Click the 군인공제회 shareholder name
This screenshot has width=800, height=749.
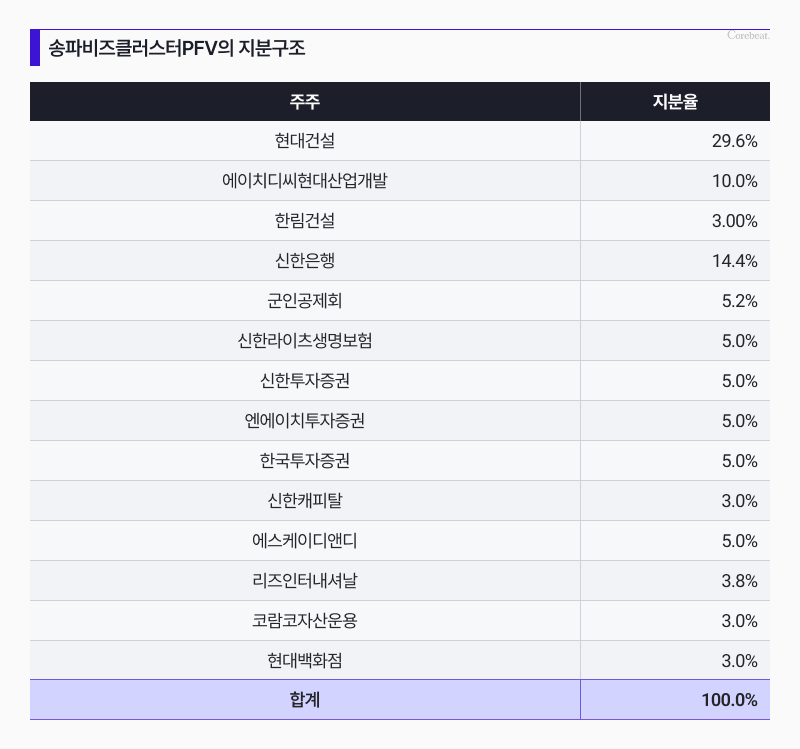pyautogui.click(x=305, y=301)
